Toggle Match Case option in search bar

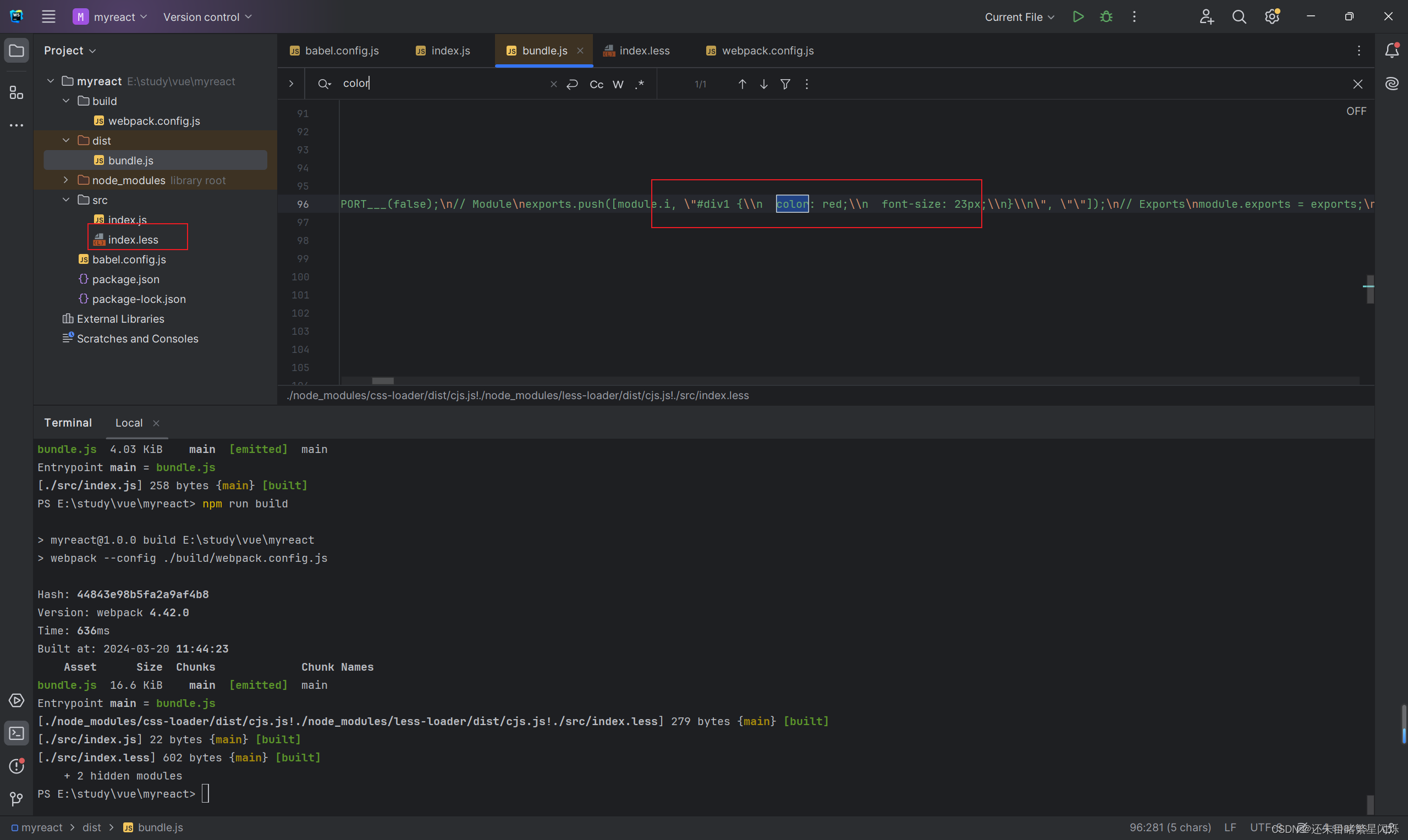tap(596, 84)
